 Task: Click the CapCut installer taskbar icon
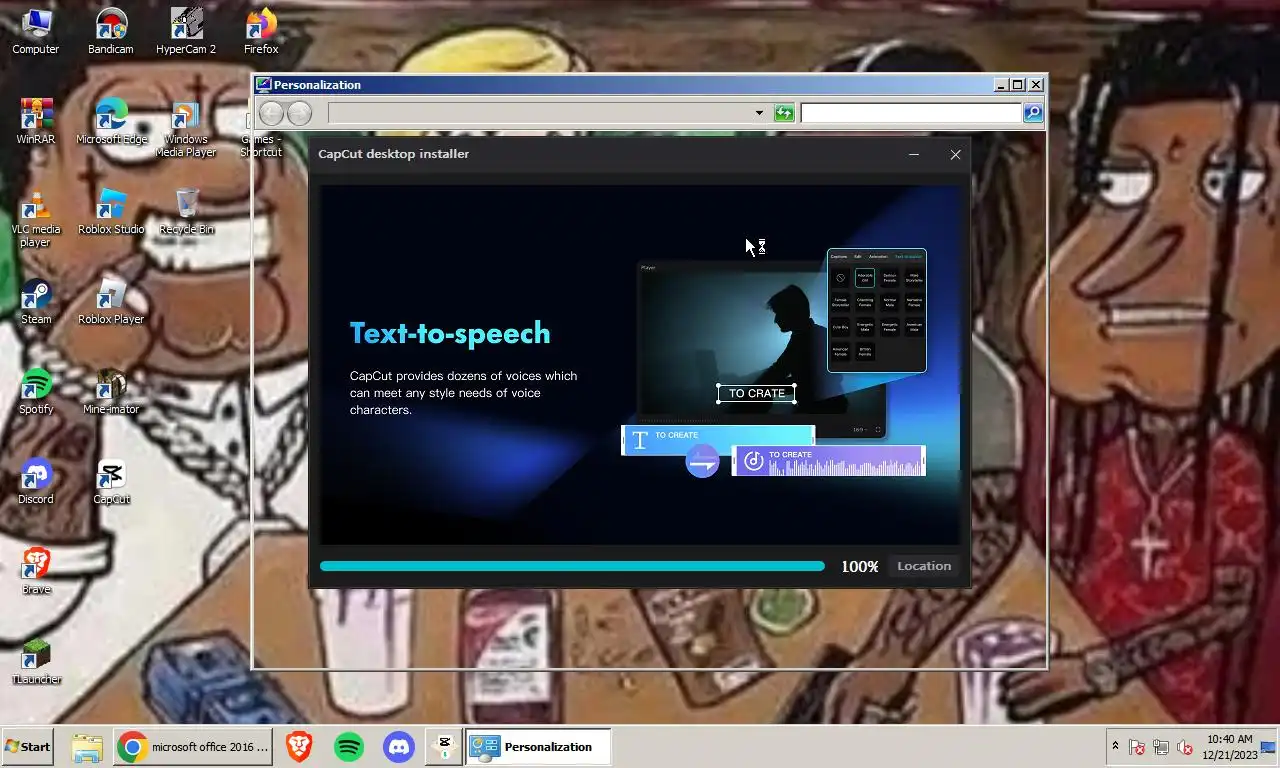(x=444, y=747)
